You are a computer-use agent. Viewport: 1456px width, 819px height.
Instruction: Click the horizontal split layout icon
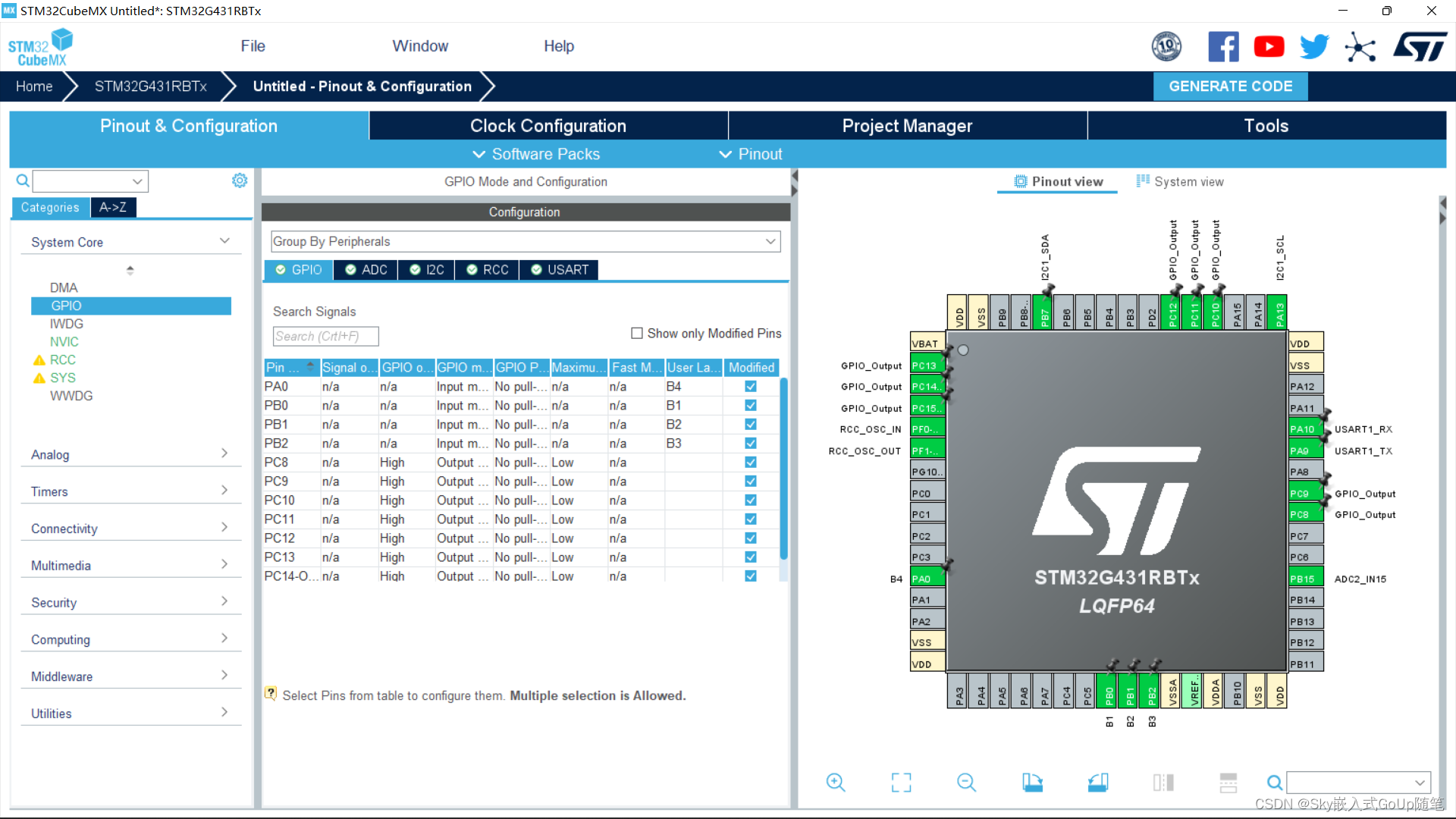point(1228,783)
